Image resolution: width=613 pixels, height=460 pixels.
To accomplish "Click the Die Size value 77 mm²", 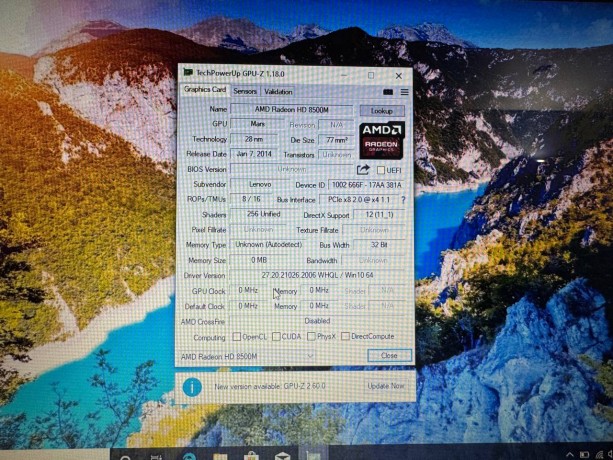I will click(337, 140).
